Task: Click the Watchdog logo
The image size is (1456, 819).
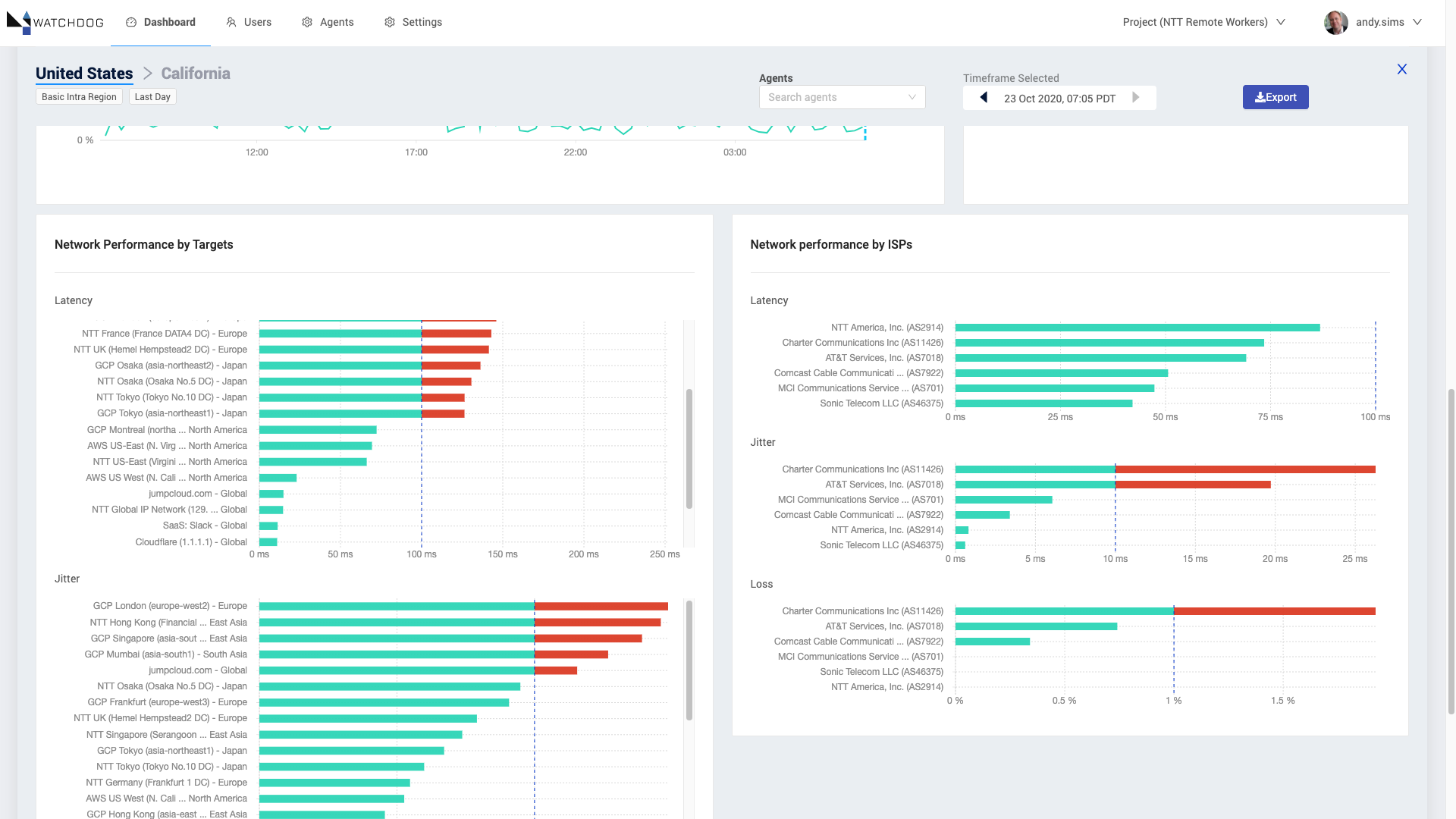Action: [55, 22]
